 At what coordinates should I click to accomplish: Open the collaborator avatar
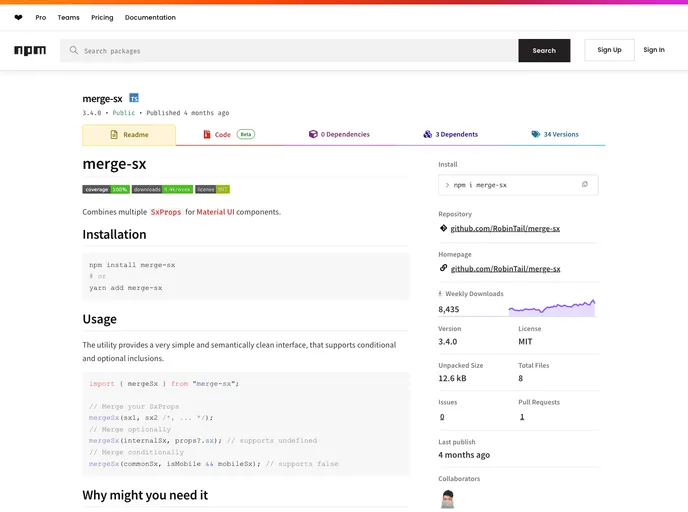point(448,499)
